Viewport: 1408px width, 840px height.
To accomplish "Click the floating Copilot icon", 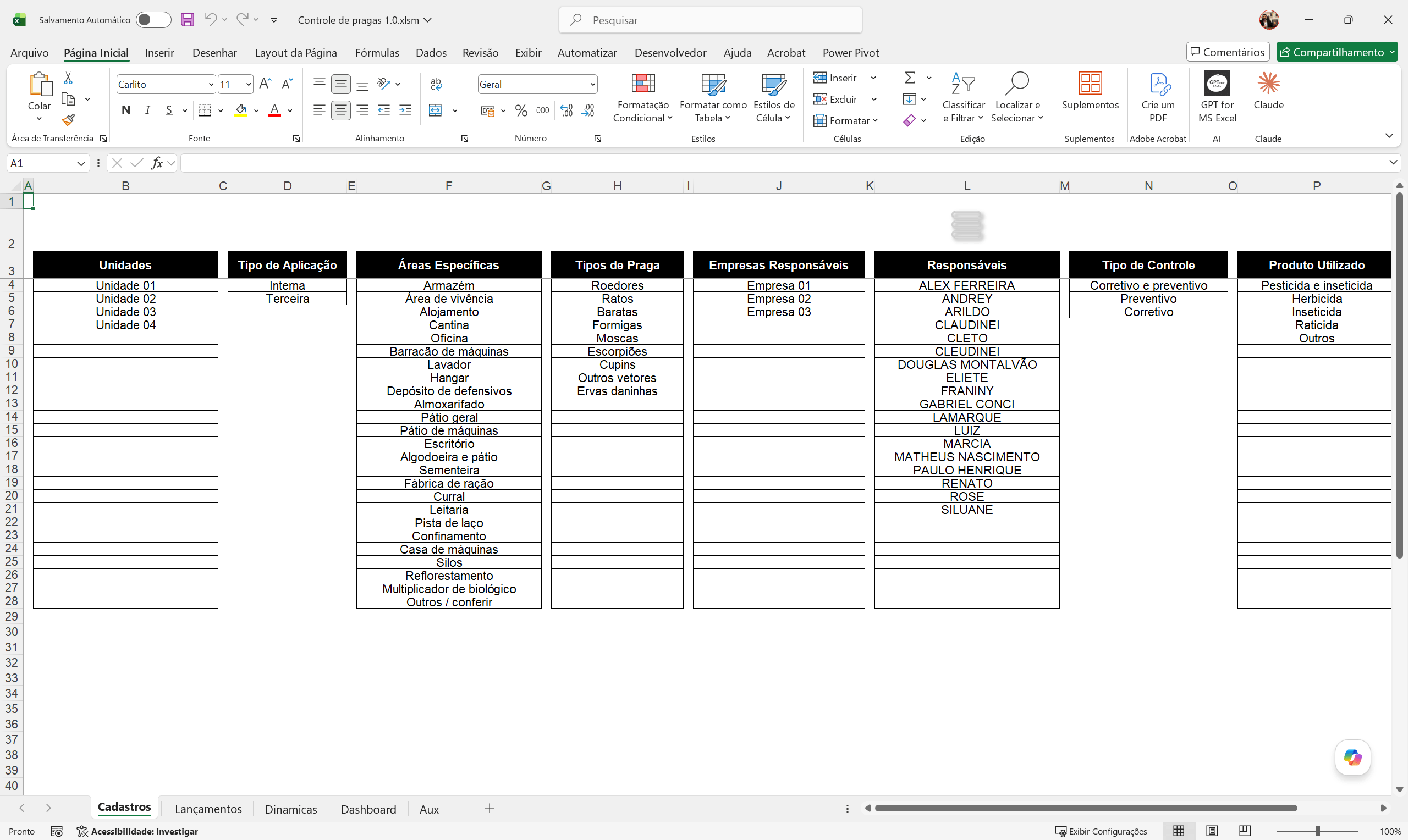I will click(x=1352, y=758).
